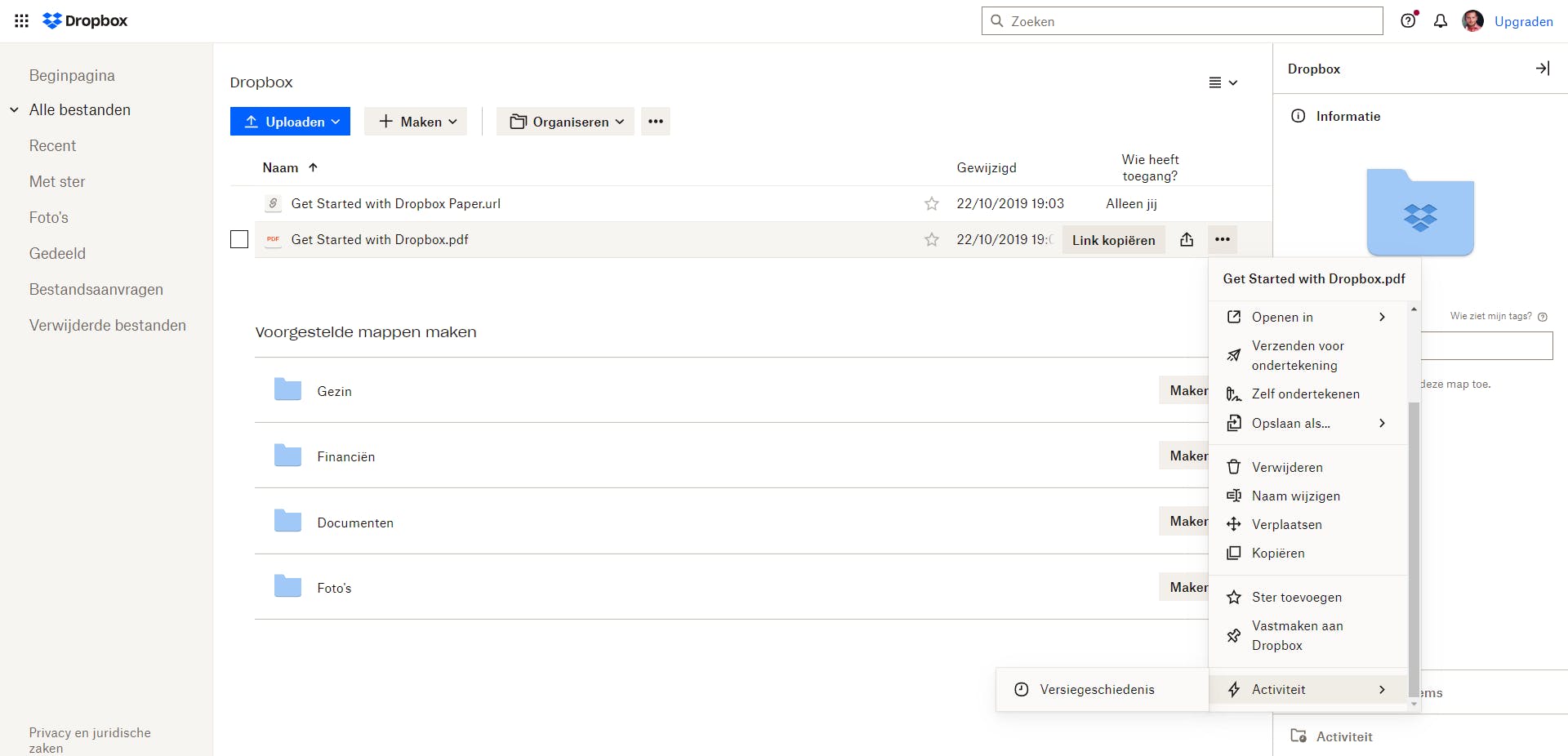The width and height of the screenshot is (1568, 756).
Task: Open the app grid launcher icon
Action: pos(22,21)
